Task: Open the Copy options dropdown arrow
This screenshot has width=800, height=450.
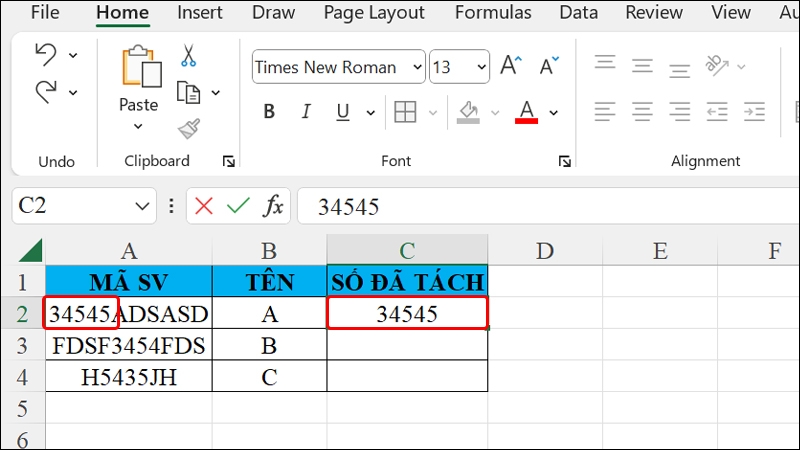Action: click(216, 93)
